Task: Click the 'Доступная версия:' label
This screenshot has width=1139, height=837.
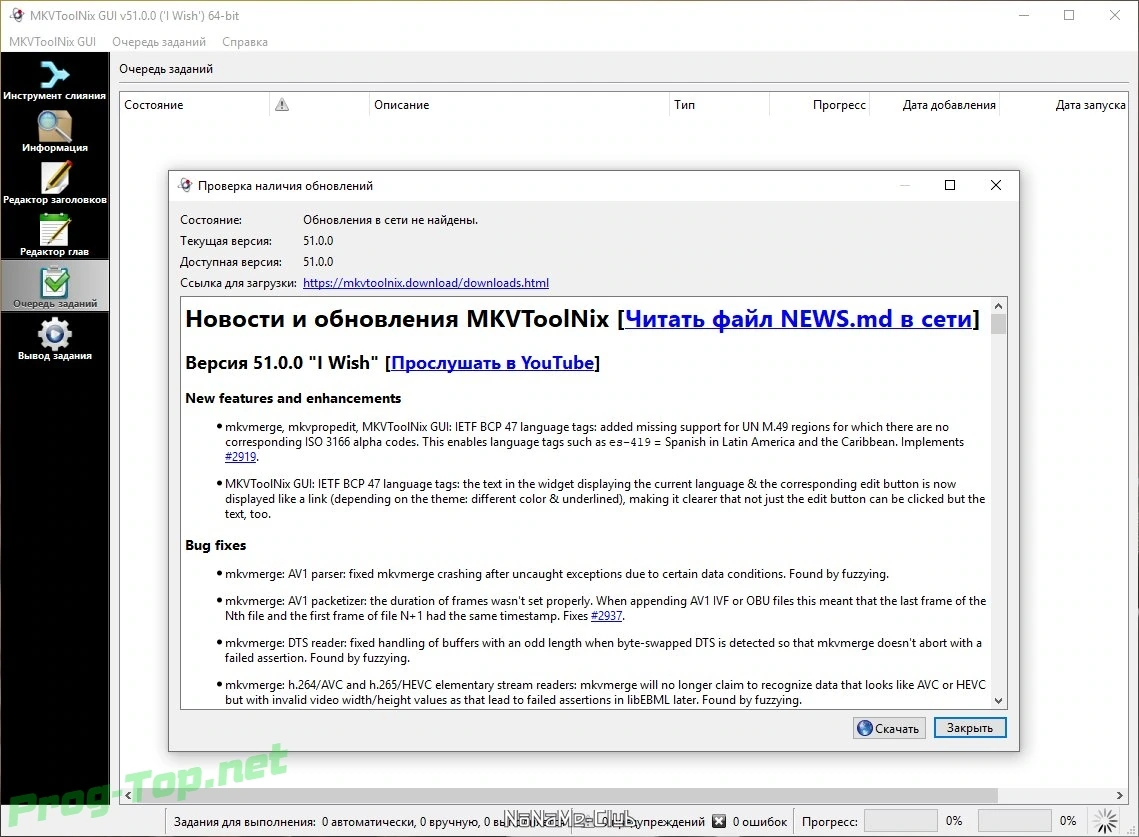Action: coord(231,262)
